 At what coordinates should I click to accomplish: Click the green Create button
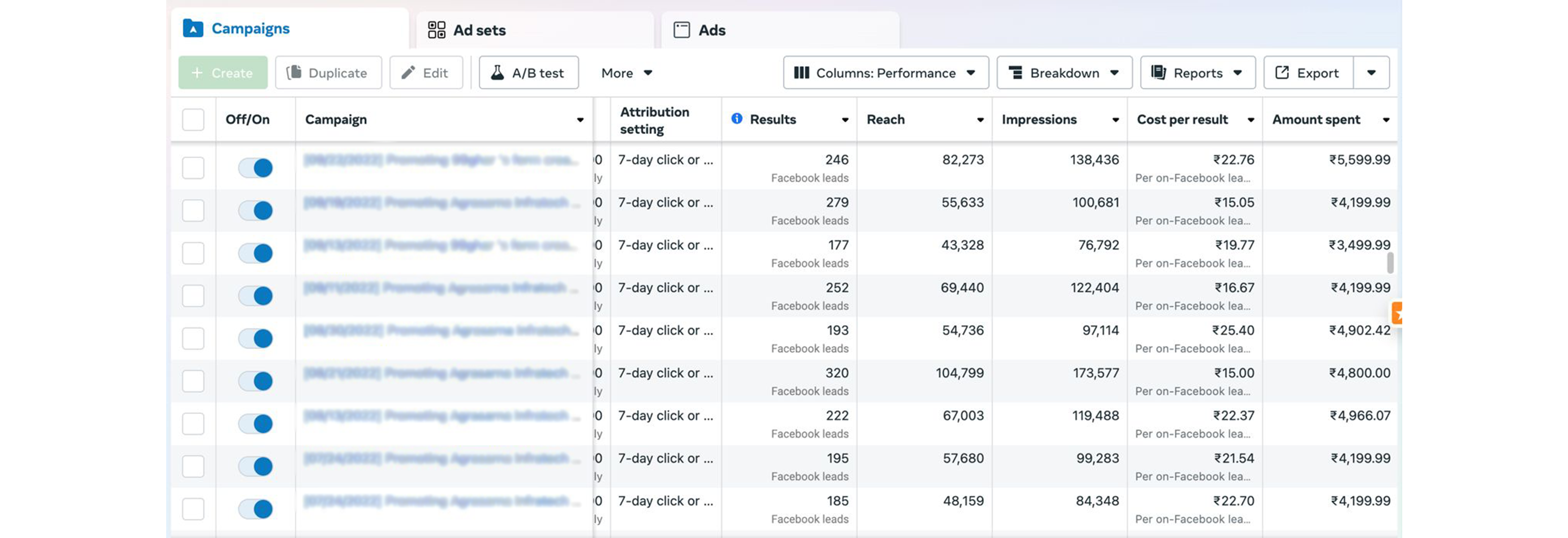223,73
